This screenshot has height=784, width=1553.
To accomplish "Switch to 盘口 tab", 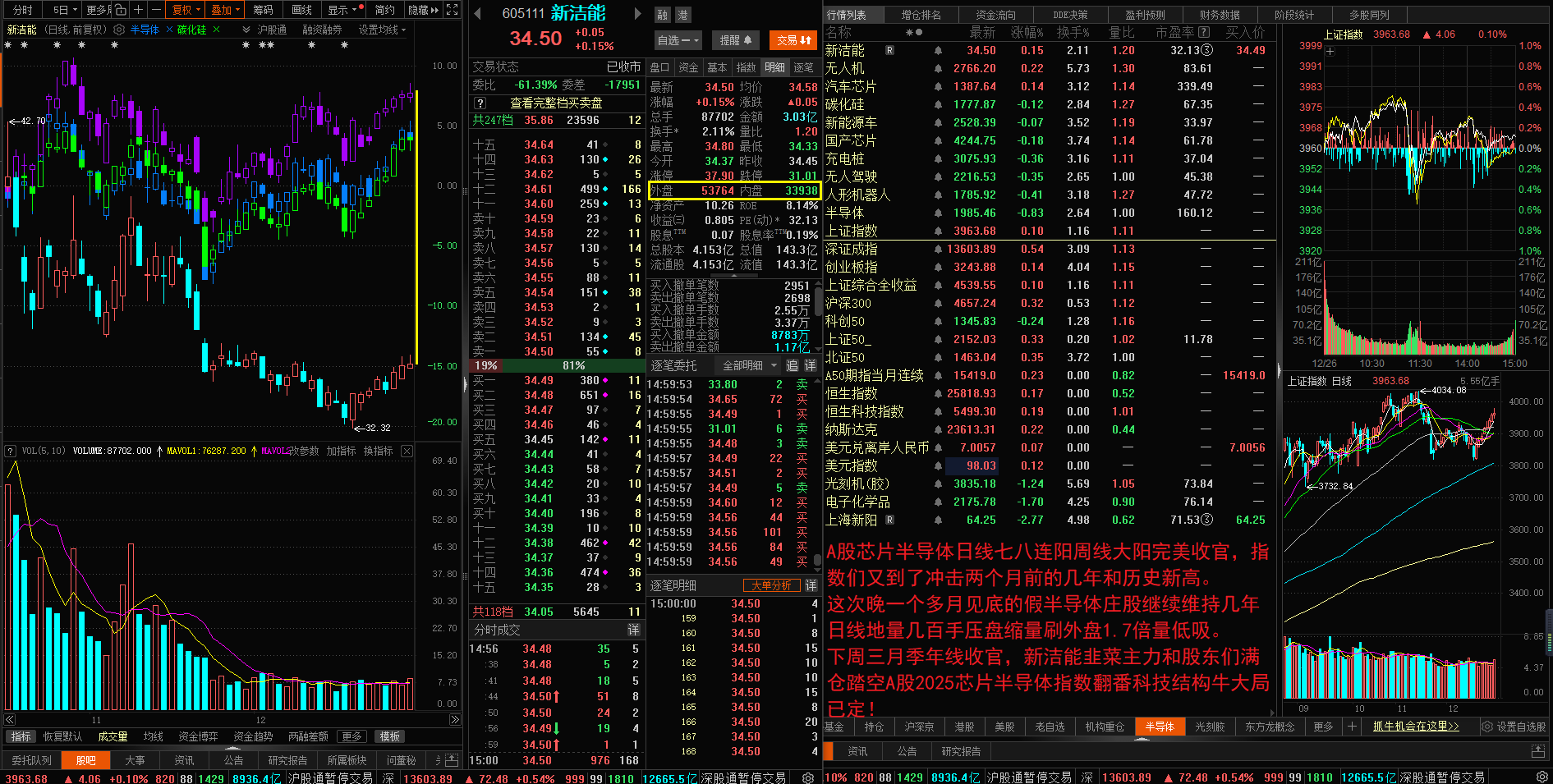I will (659, 67).
